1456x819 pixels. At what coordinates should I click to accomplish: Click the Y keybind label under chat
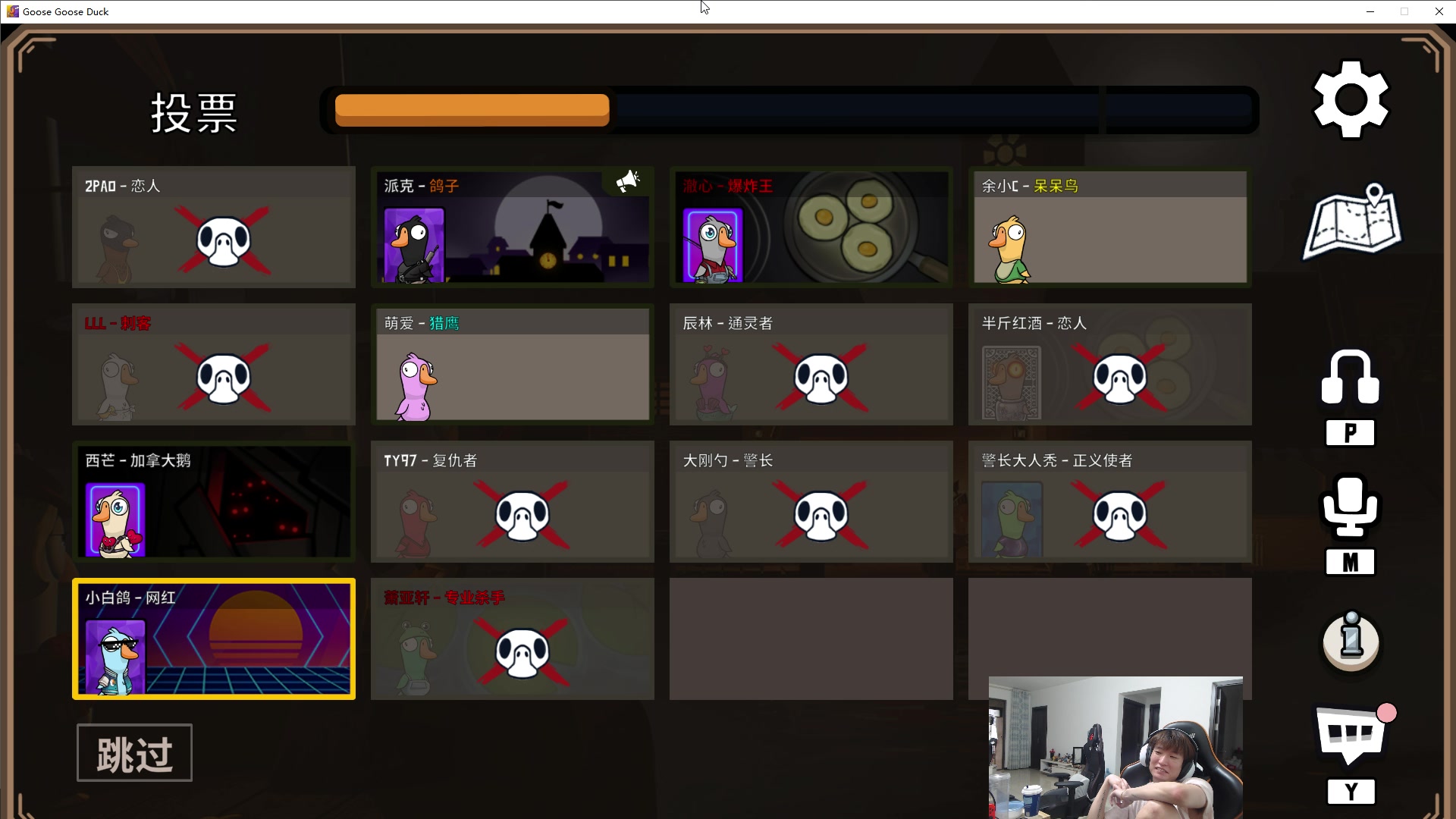(1350, 792)
